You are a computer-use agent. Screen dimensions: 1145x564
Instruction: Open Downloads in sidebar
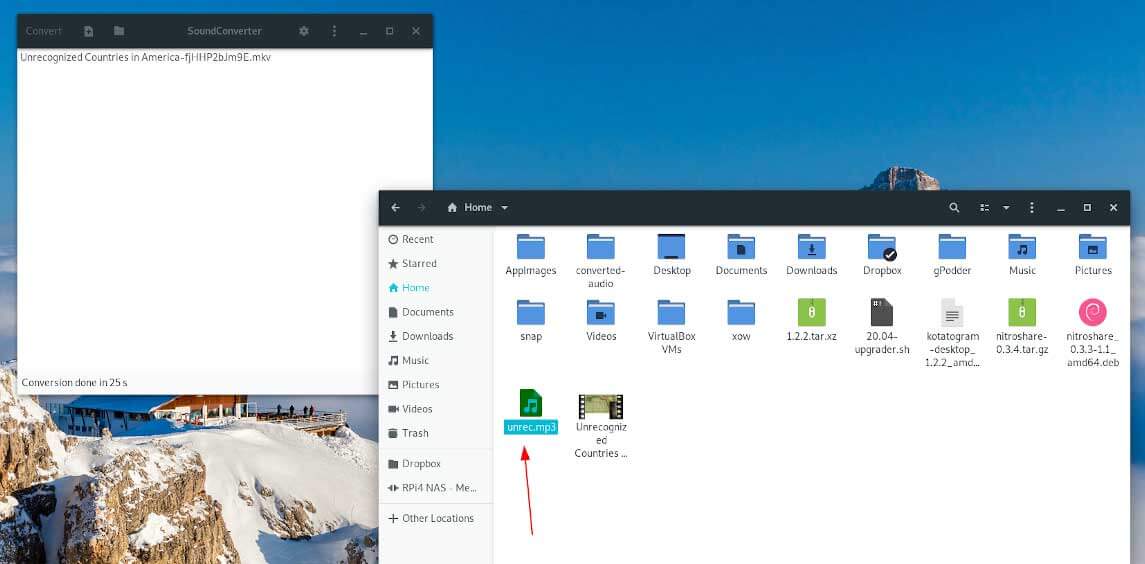pos(436,336)
